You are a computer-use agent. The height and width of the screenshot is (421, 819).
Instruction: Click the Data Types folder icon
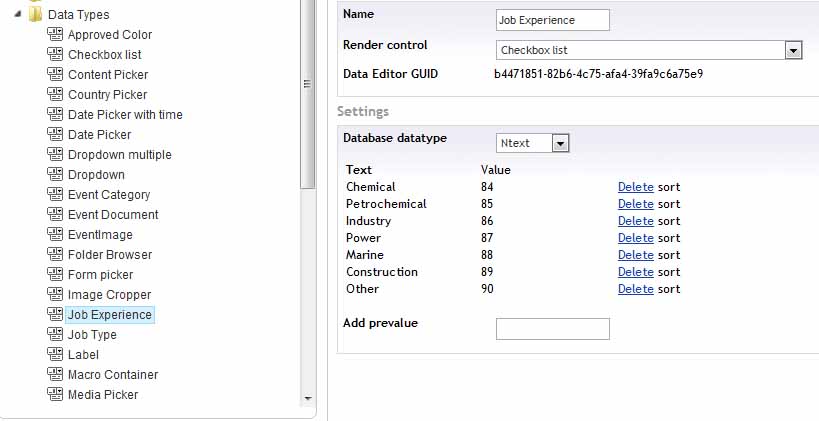[36, 15]
